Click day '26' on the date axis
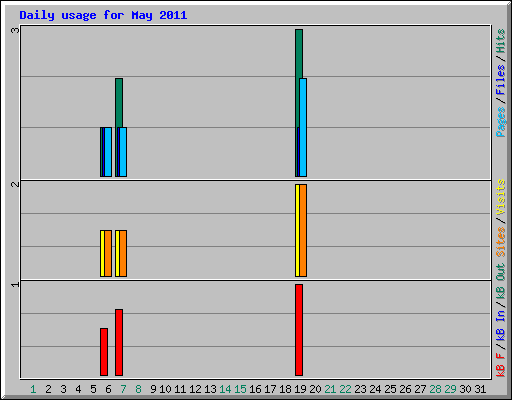512x400 pixels. [405, 389]
